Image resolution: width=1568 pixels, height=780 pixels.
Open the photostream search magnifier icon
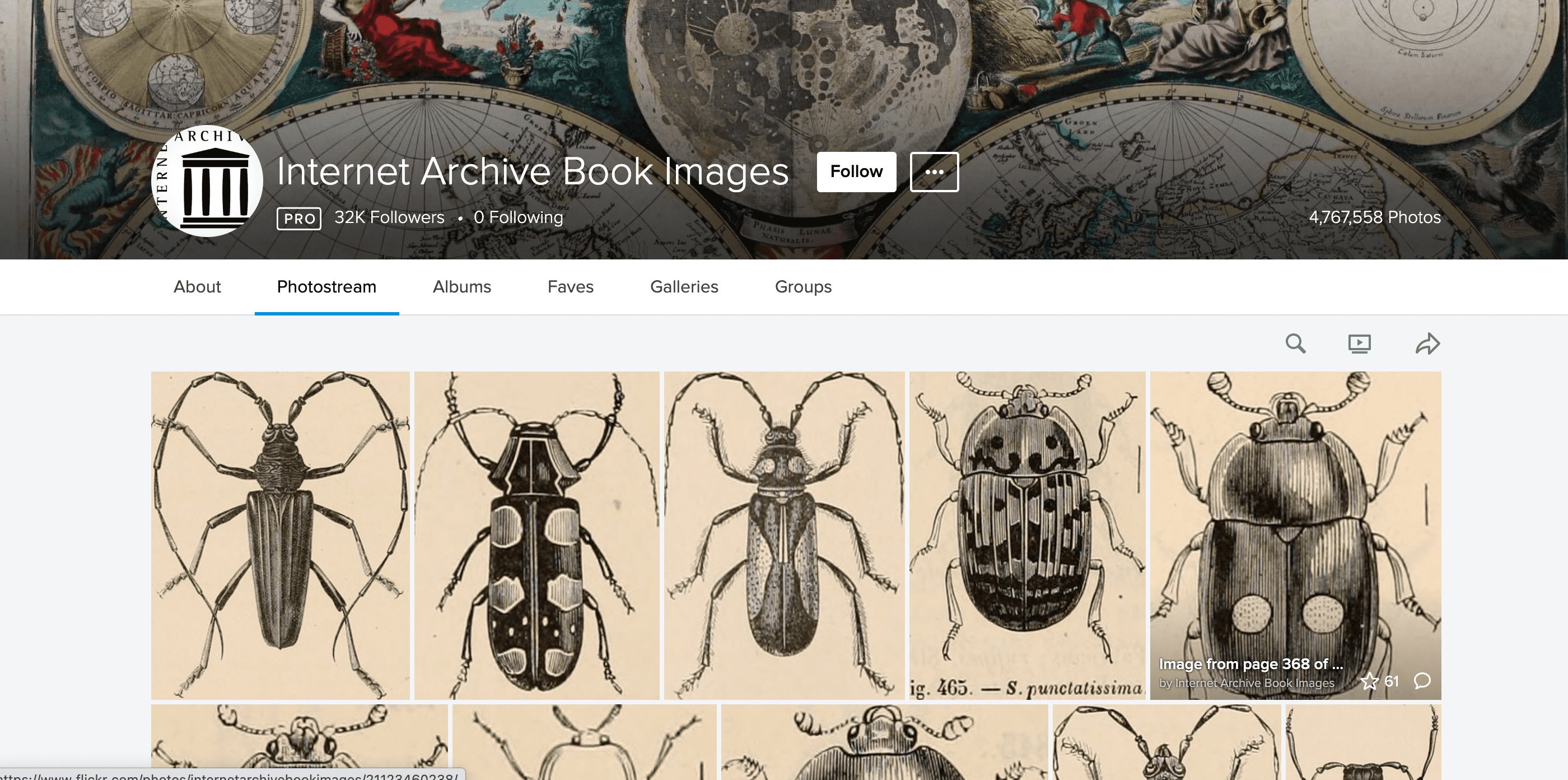point(1295,343)
